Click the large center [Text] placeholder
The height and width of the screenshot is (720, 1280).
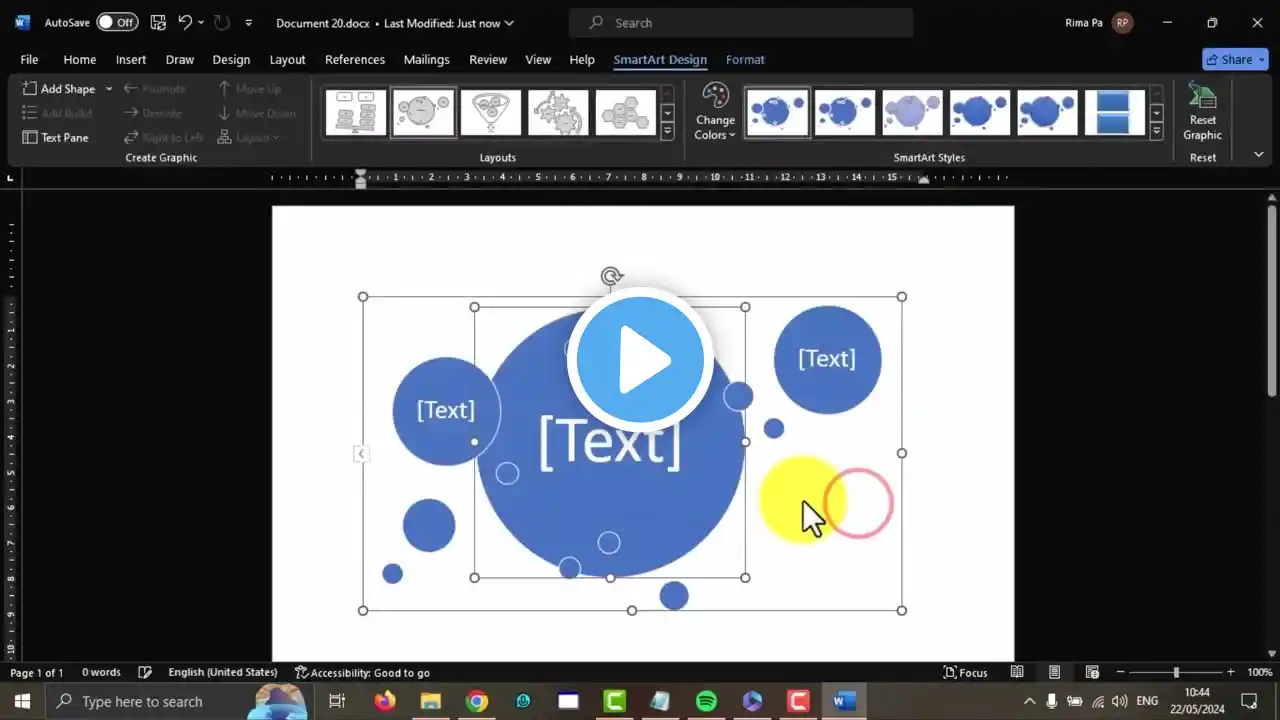click(x=610, y=441)
